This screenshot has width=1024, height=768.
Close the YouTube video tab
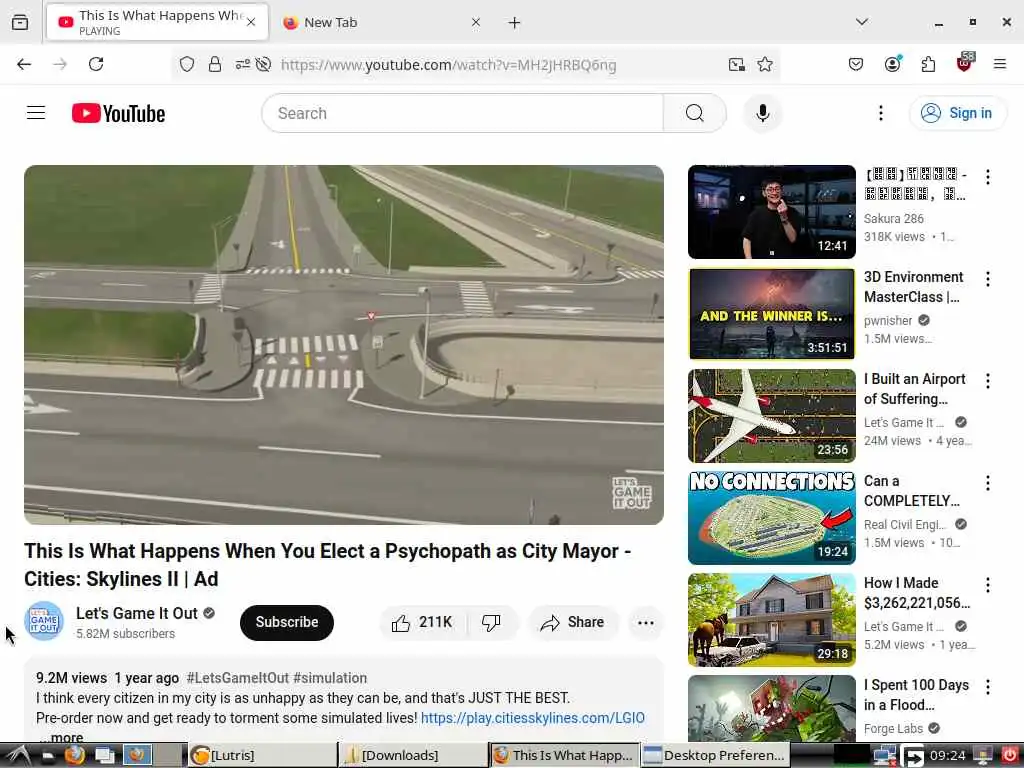251,22
